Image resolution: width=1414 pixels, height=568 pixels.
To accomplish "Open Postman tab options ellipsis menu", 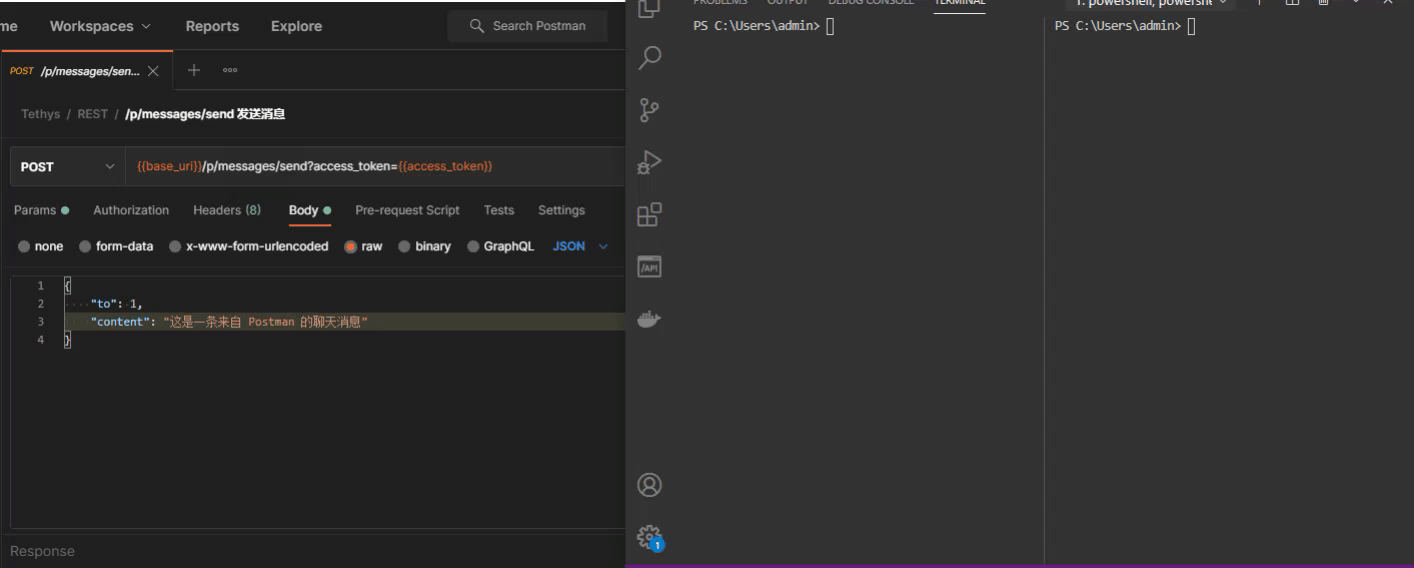I will [x=230, y=70].
